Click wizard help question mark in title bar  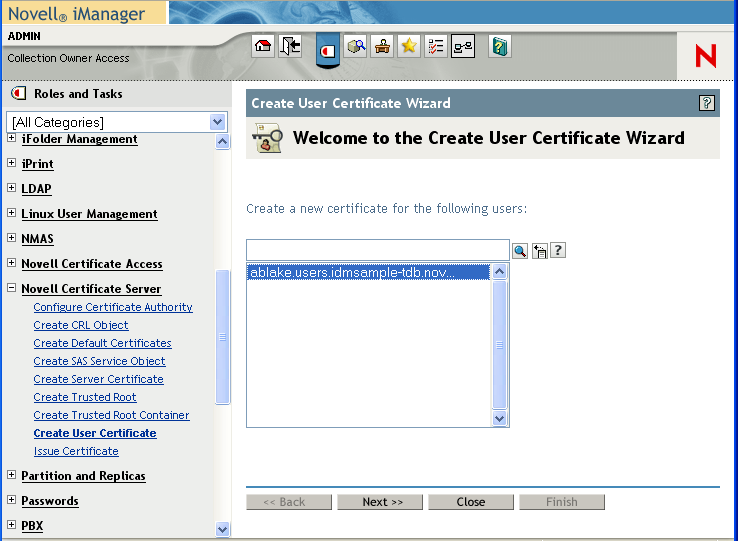(x=707, y=103)
